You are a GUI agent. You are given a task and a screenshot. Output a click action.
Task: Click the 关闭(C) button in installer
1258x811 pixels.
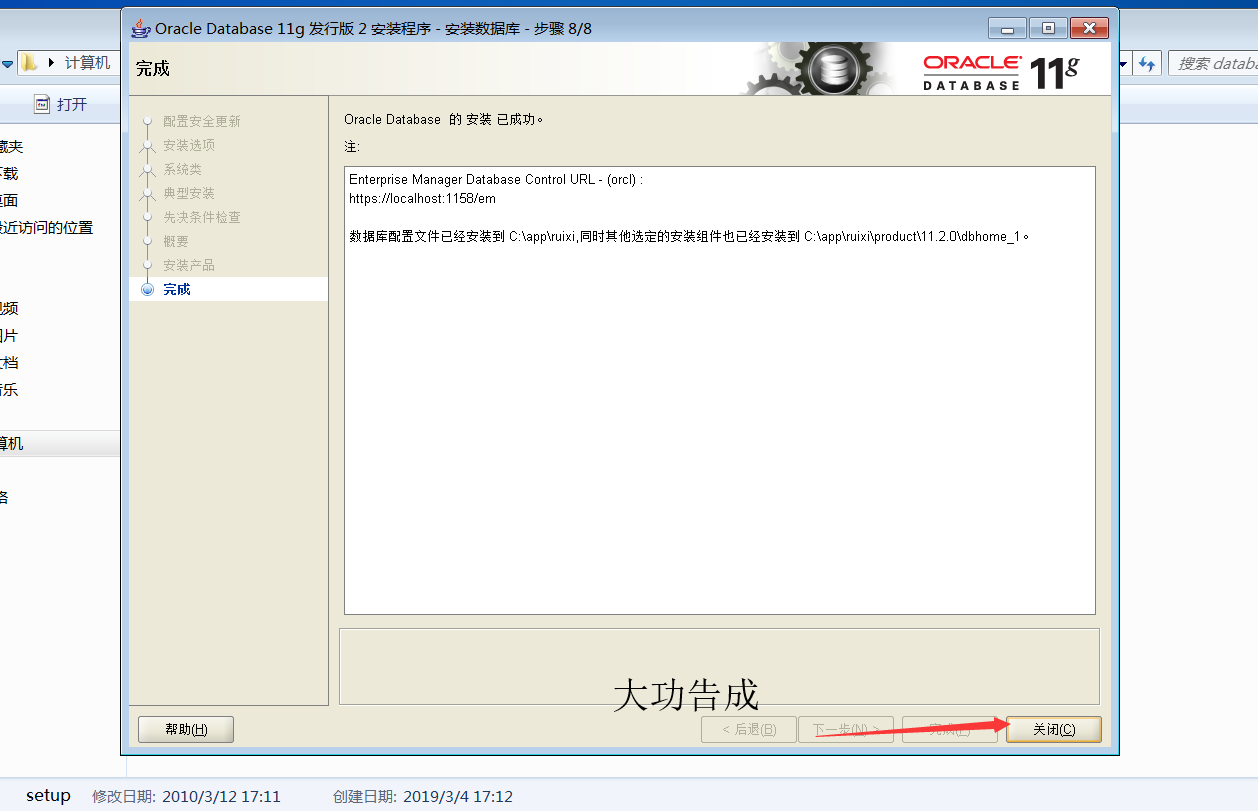click(1054, 729)
